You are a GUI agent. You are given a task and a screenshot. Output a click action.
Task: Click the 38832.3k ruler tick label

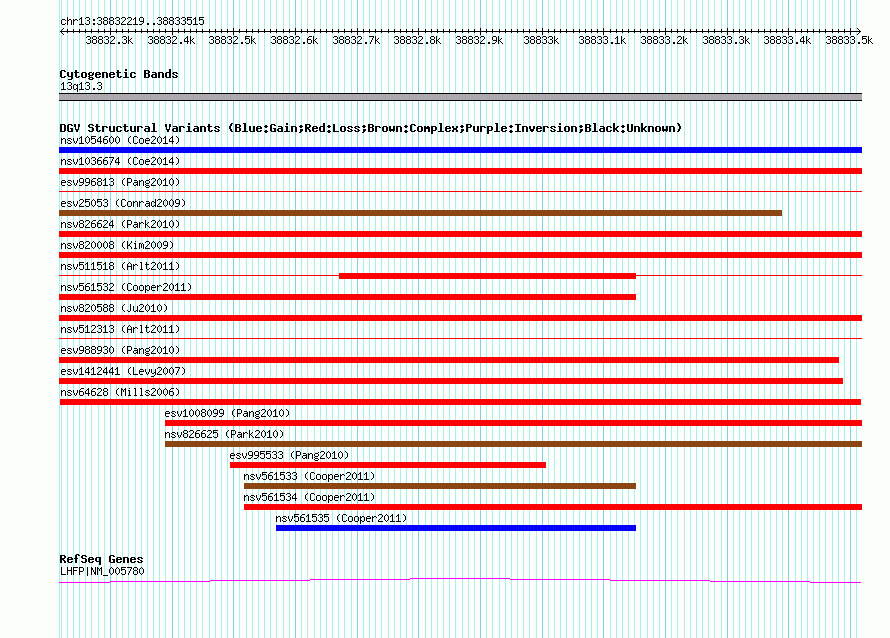pyautogui.click(x=109, y=40)
